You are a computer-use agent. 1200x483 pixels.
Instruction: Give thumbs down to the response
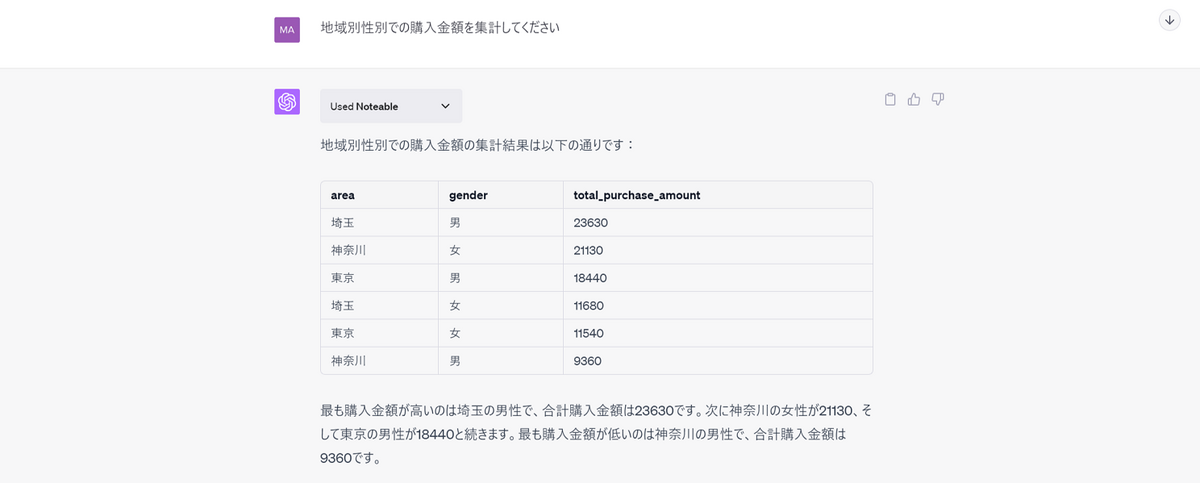click(x=938, y=99)
